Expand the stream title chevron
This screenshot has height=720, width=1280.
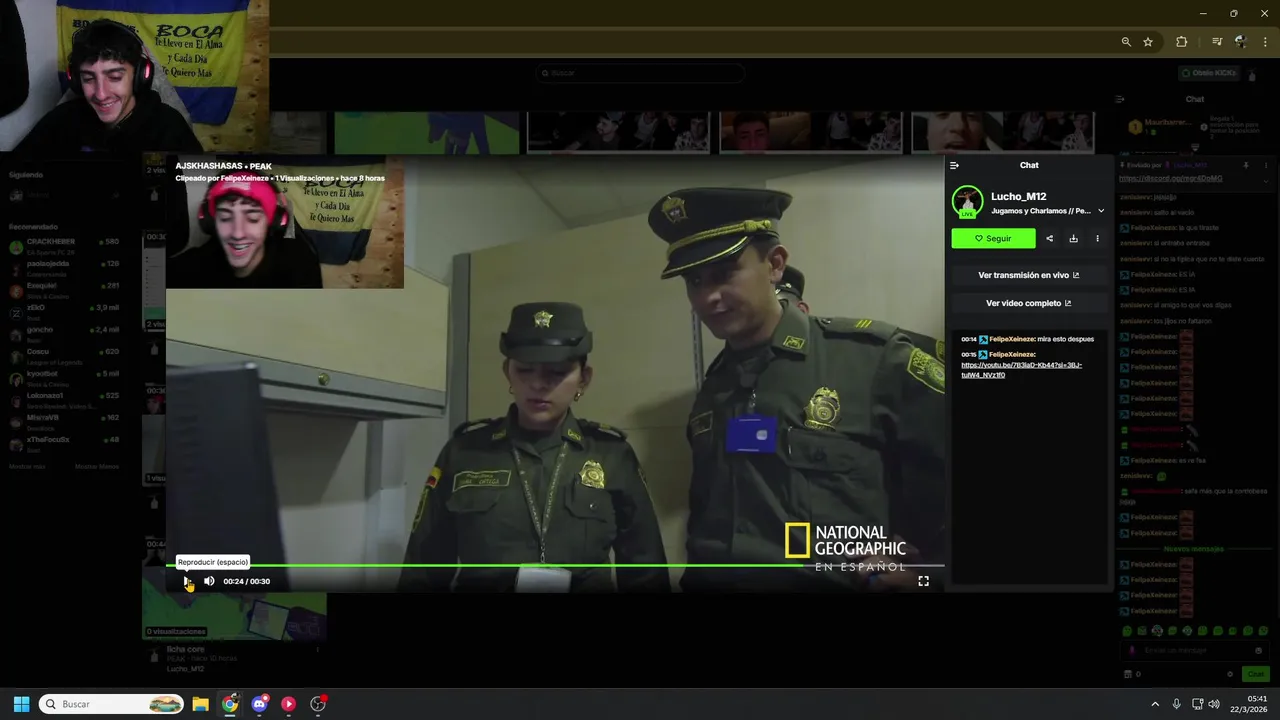[1101, 211]
